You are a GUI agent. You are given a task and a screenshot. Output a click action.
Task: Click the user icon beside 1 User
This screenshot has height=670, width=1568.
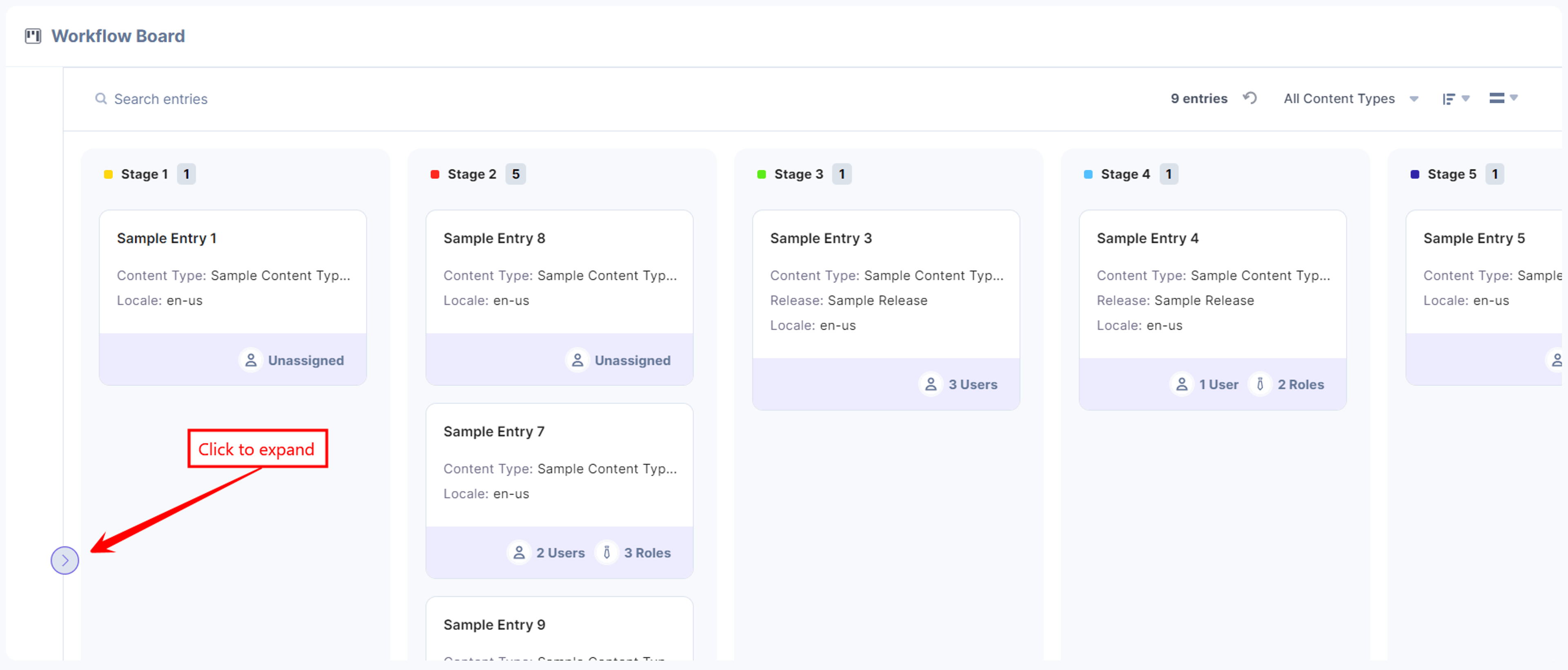(x=1181, y=384)
